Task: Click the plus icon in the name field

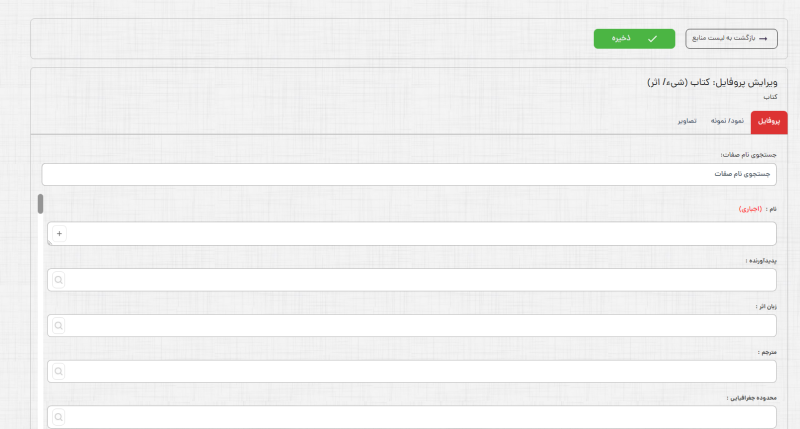Action: pos(59,233)
